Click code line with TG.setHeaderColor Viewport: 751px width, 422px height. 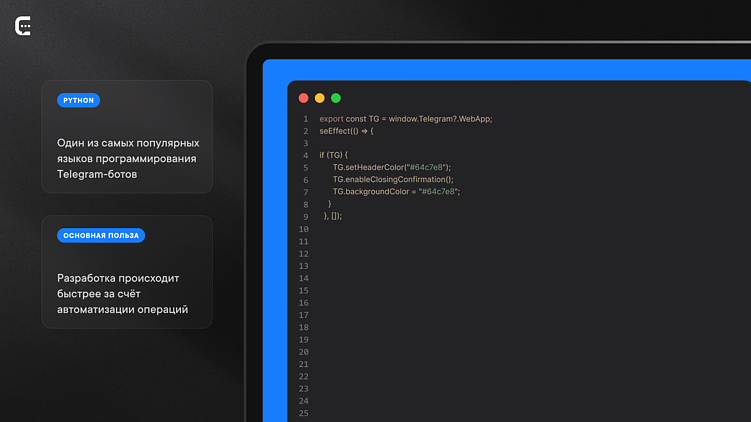pos(392,167)
